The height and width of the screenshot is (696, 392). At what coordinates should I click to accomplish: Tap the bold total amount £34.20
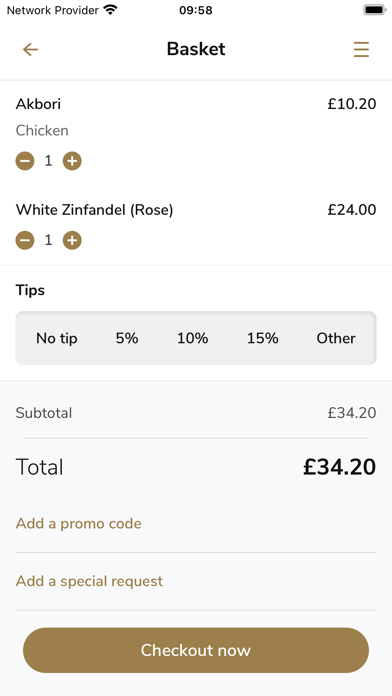(x=340, y=467)
